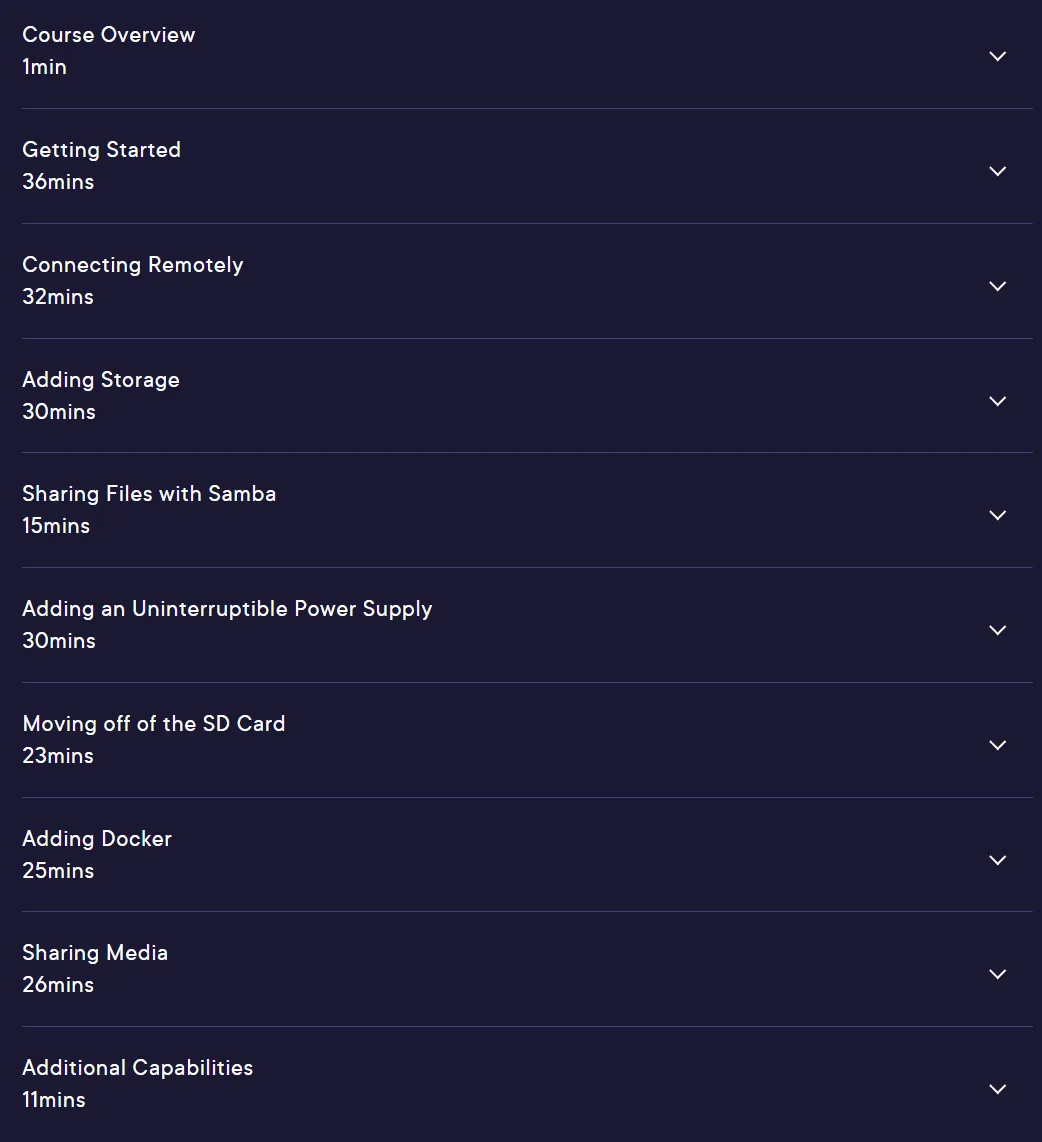The height and width of the screenshot is (1142, 1042).
Task: Click the Sharing Media module title
Action: 95,953
